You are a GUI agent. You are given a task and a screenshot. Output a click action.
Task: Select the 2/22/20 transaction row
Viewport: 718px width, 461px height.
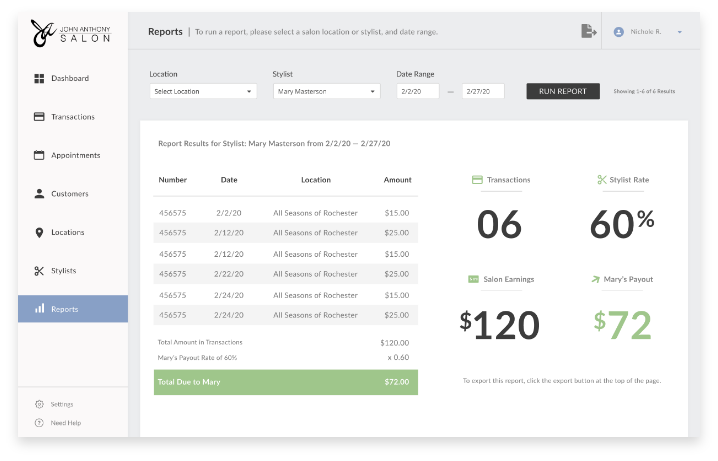285,274
